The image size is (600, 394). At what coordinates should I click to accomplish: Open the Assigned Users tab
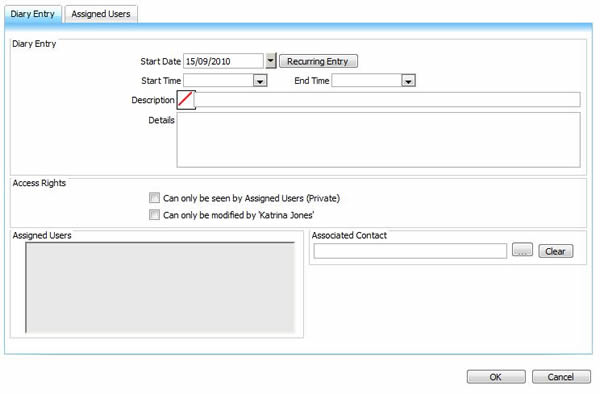click(101, 14)
